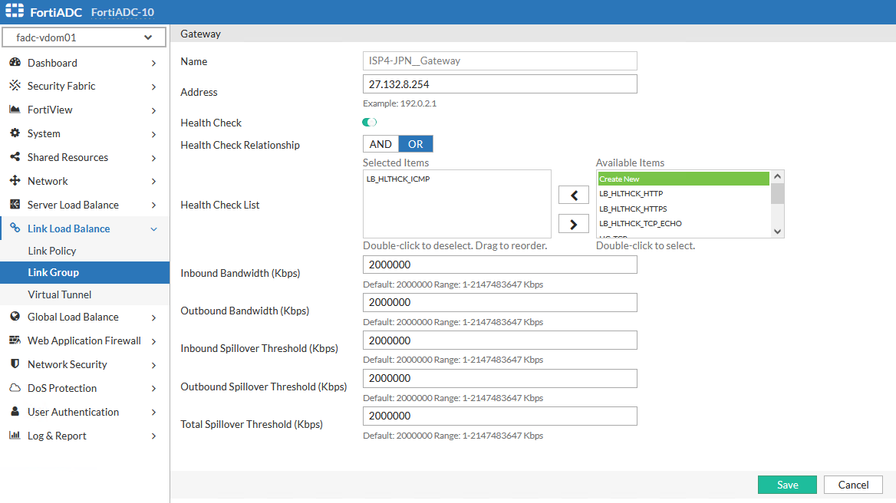This screenshot has width=896, height=503.
Task: Click the Available Items scrollbar thumb
Action: (x=777, y=193)
